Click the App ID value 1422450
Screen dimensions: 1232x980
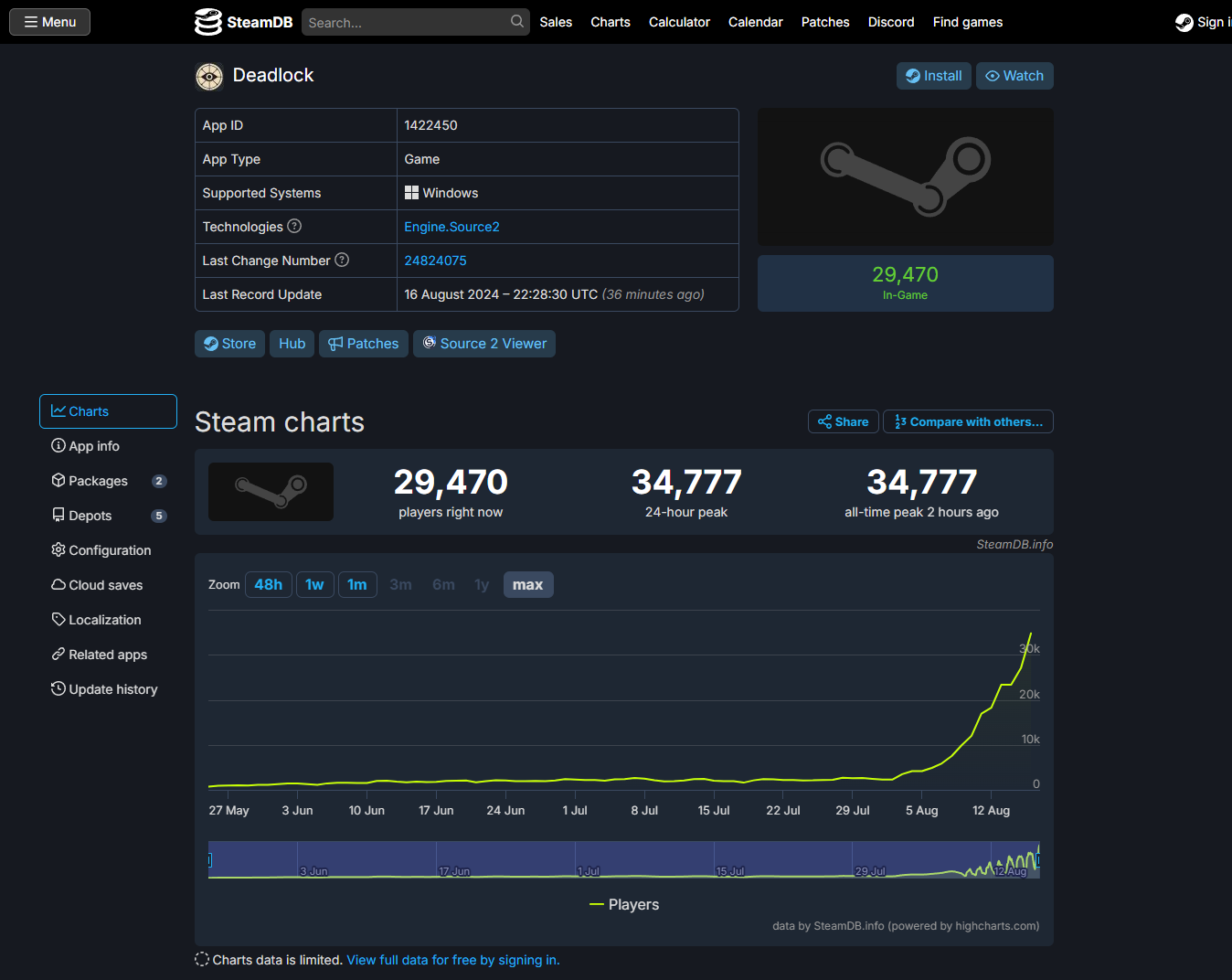coord(430,125)
